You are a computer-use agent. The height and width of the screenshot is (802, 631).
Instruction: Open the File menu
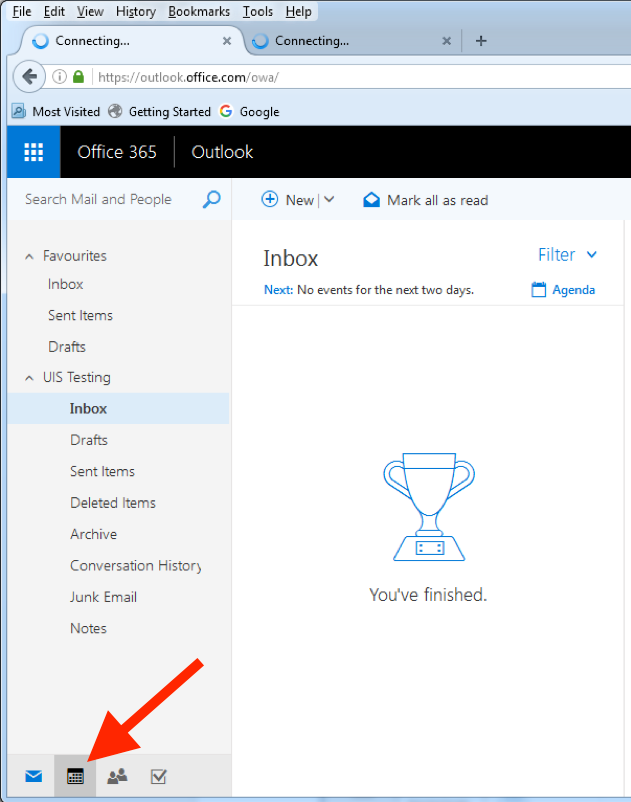click(x=22, y=11)
